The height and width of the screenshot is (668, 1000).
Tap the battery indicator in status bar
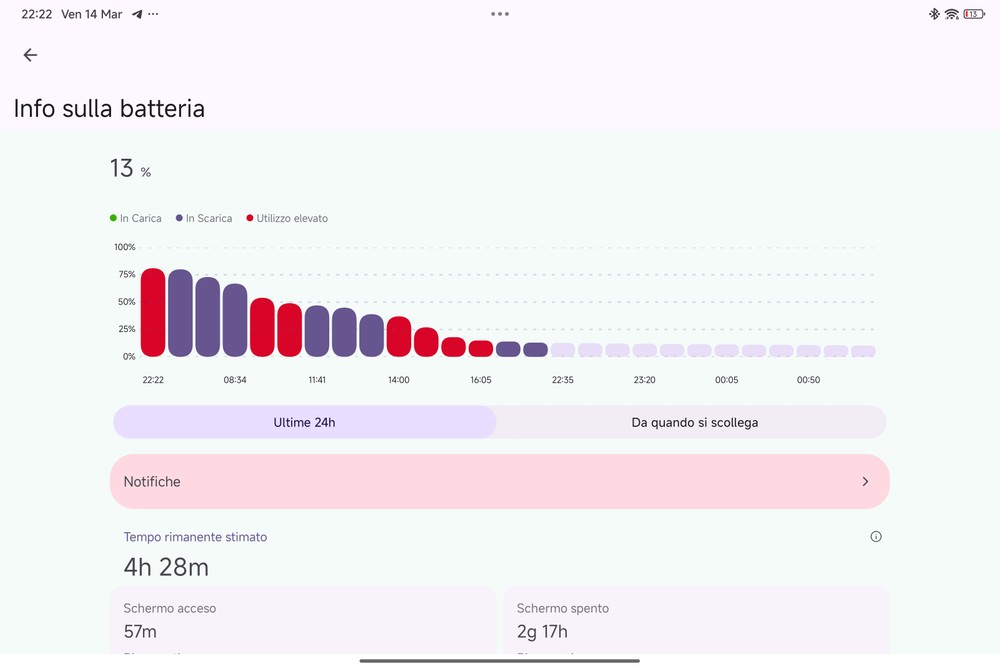pyautogui.click(x=973, y=14)
